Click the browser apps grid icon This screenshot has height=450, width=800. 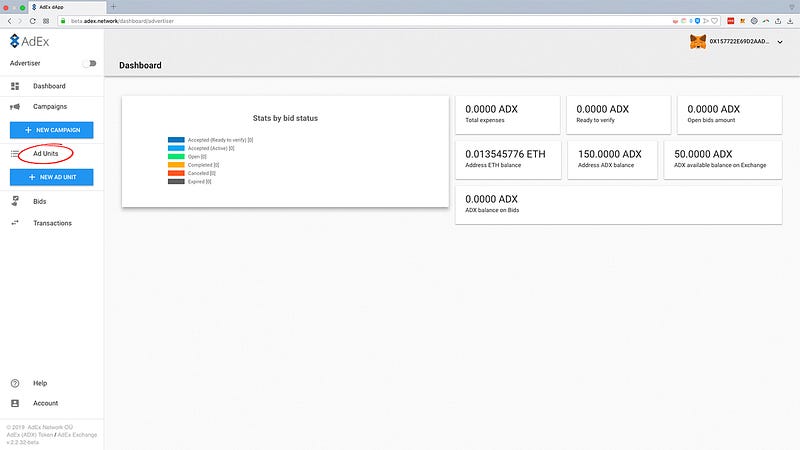point(46,21)
